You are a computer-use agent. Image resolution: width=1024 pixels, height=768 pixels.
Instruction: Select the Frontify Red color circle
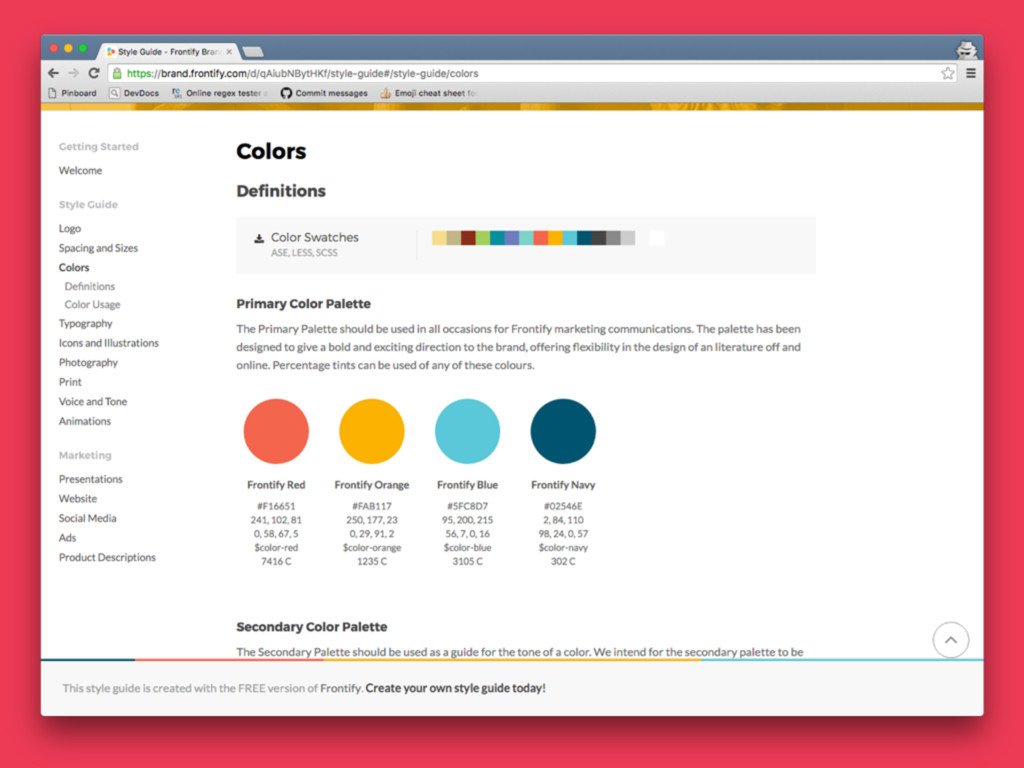pos(276,431)
